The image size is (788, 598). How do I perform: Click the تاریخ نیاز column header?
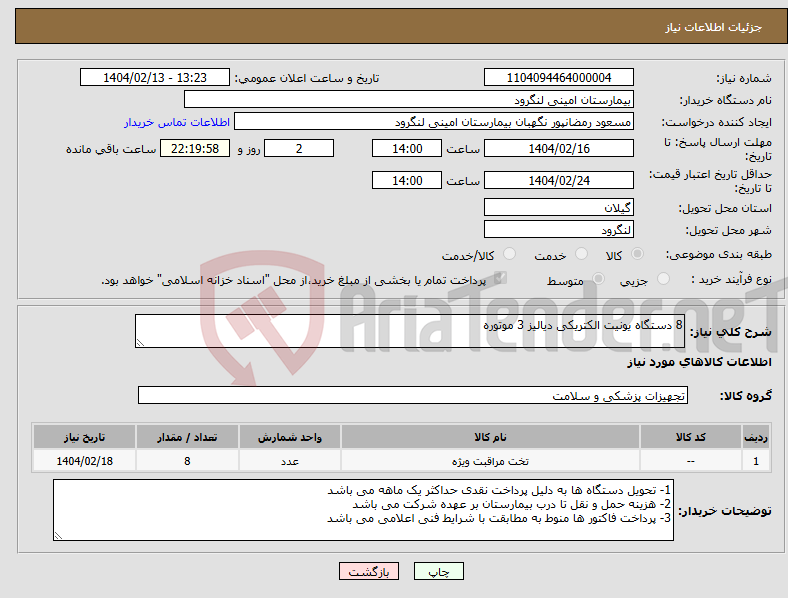84,437
